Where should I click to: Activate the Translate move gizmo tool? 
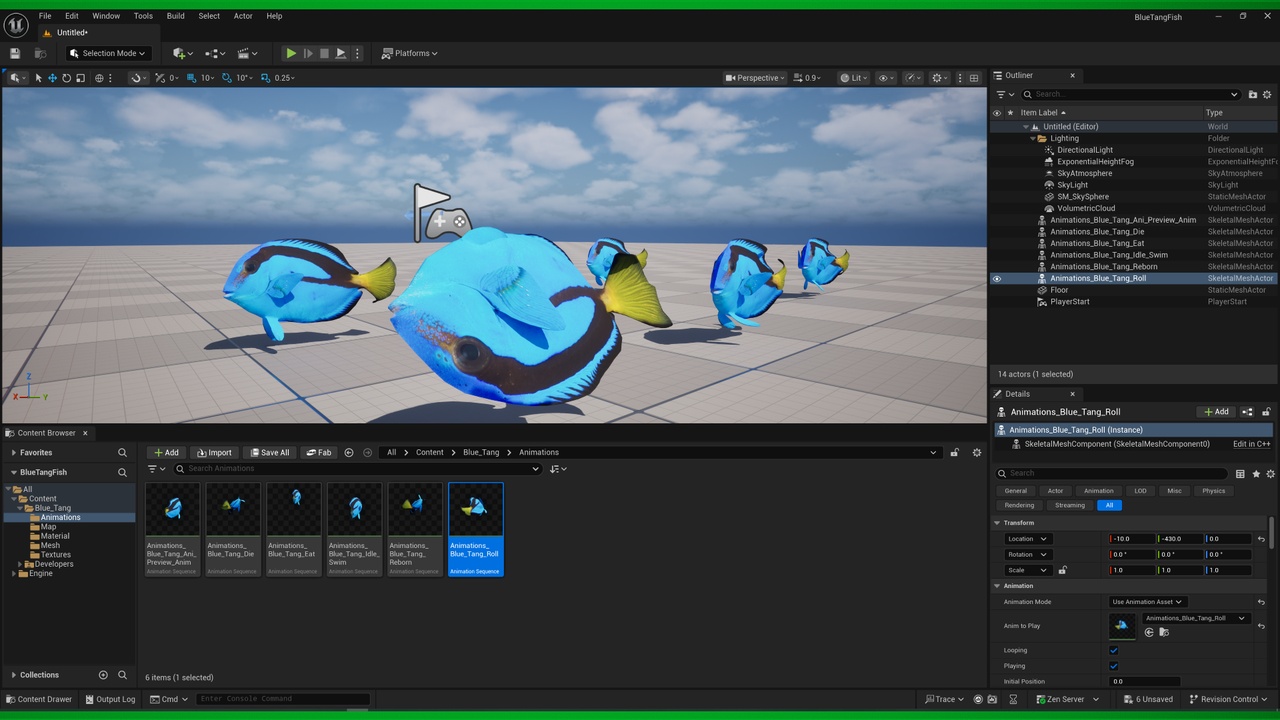pos(53,78)
